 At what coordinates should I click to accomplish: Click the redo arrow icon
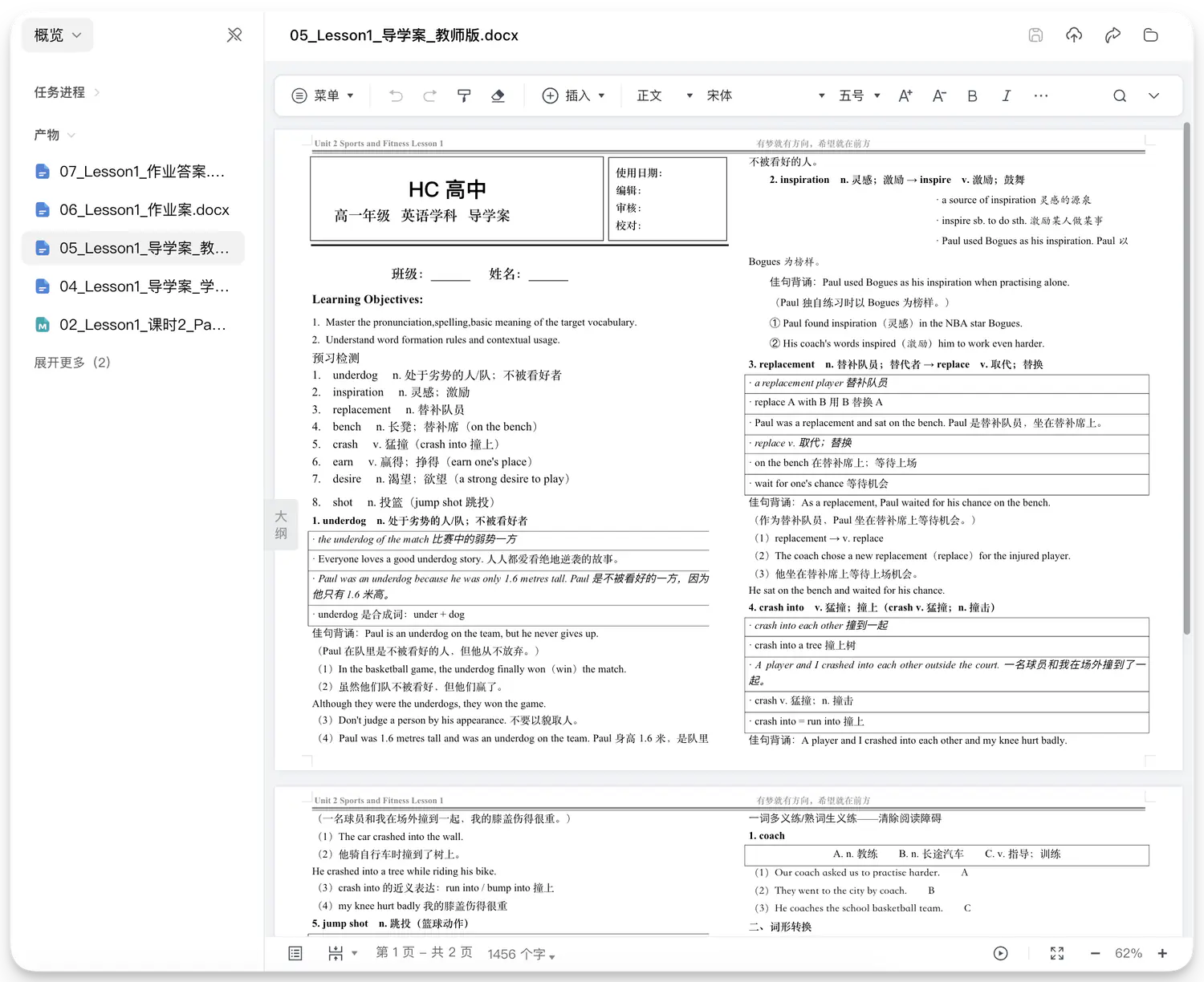(430, 95)
